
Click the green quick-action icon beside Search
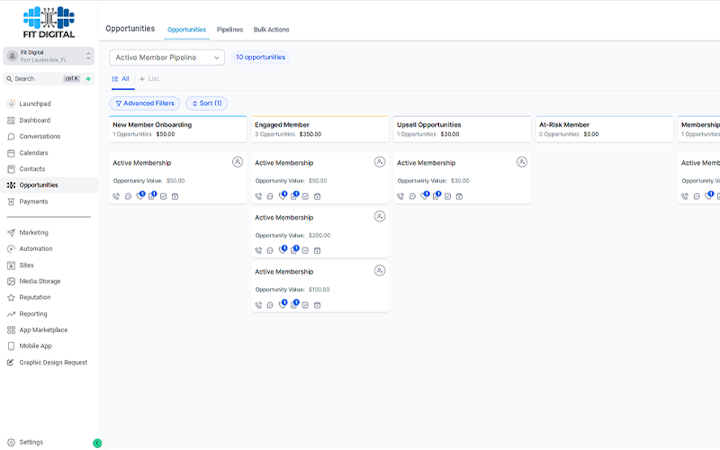point(88,78)
